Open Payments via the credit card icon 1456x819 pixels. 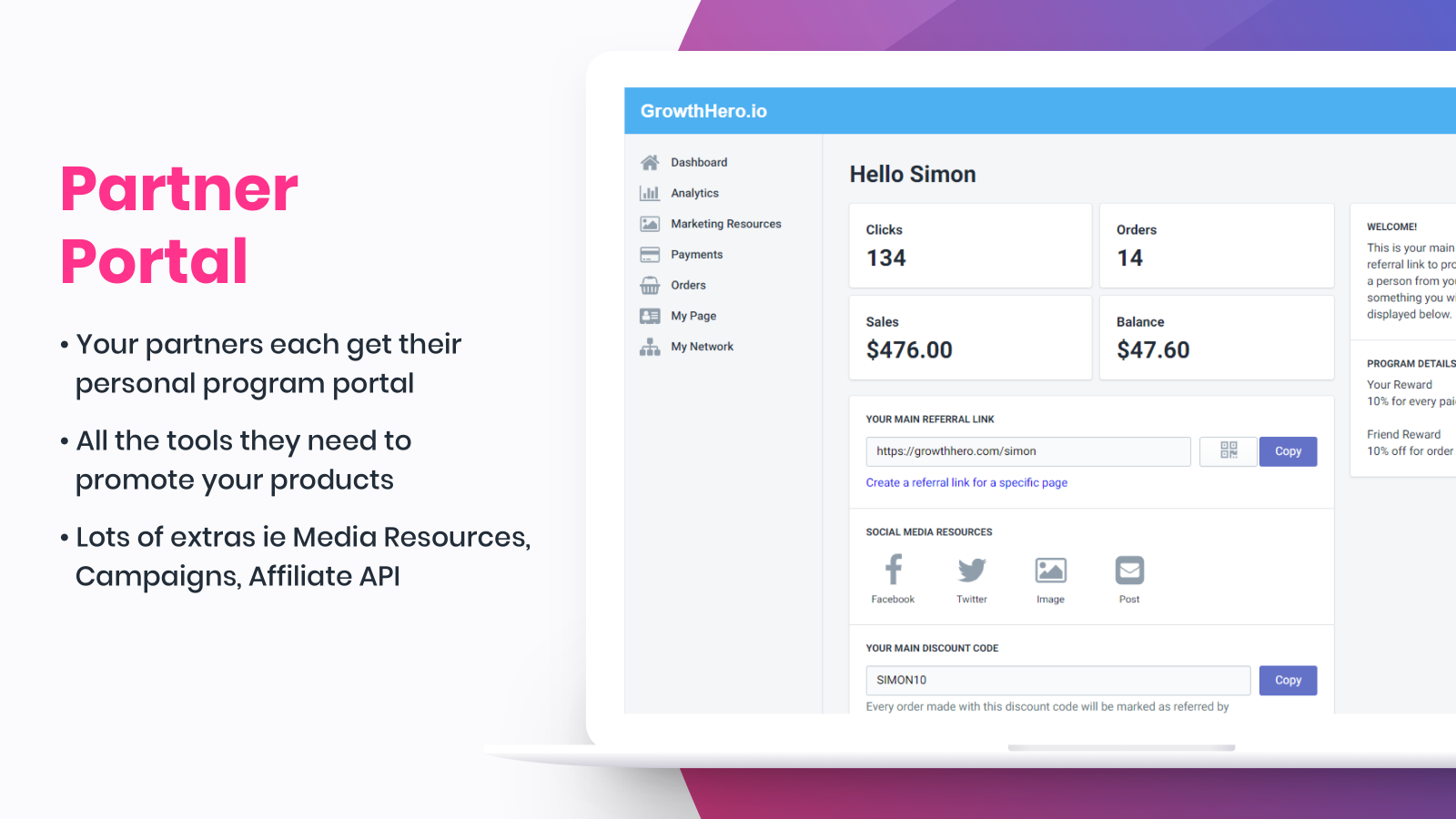coord(650,254)
